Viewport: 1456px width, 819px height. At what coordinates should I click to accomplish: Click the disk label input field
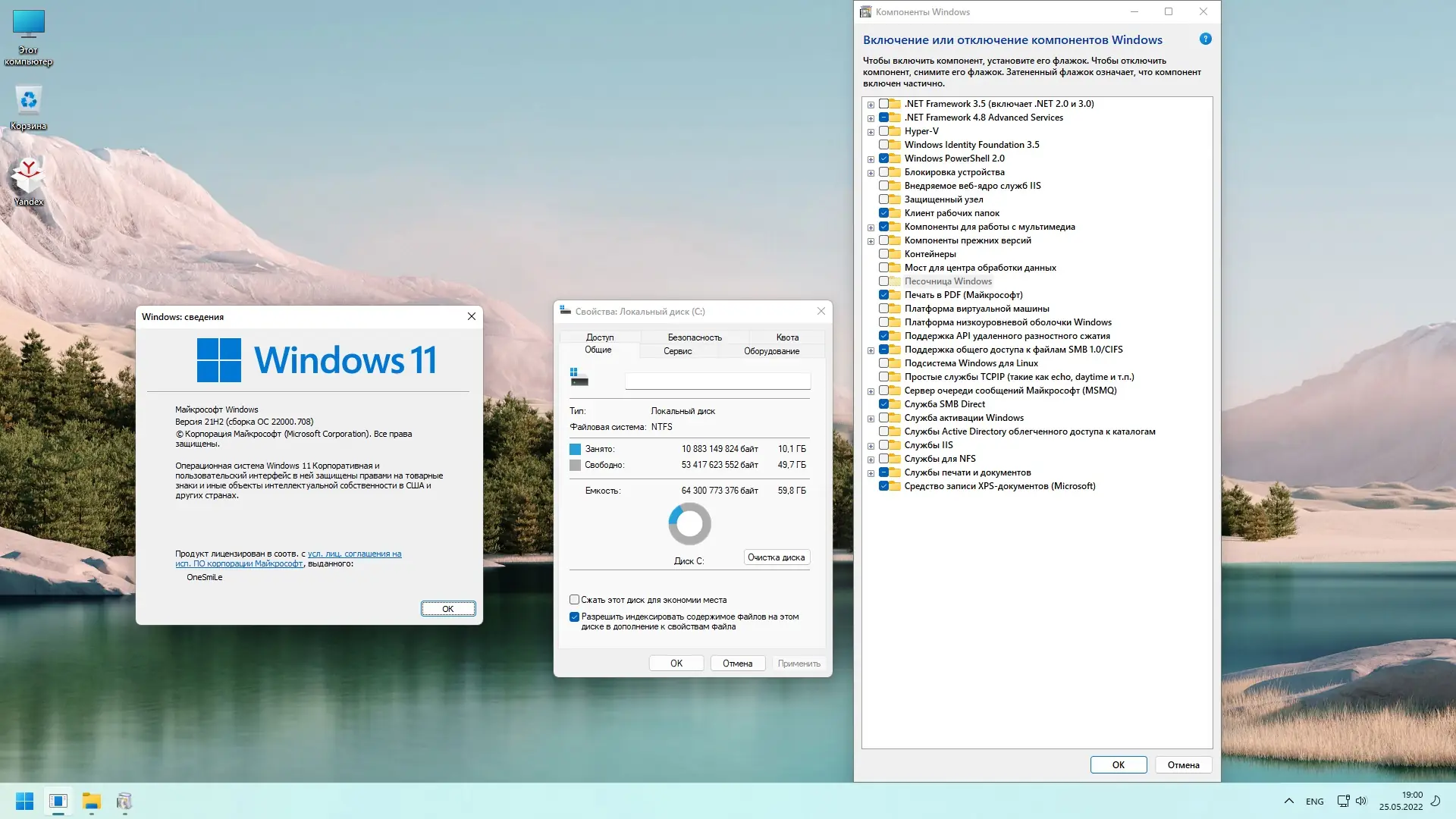[717, 381]
